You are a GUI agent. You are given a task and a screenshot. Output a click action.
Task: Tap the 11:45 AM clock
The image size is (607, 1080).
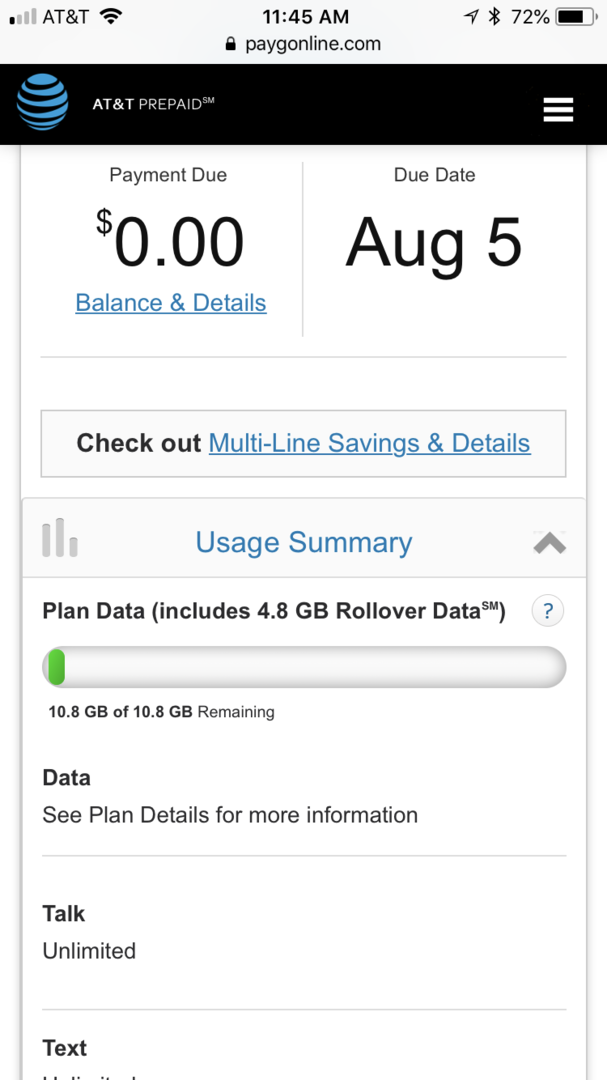click(x=305, y=17)
